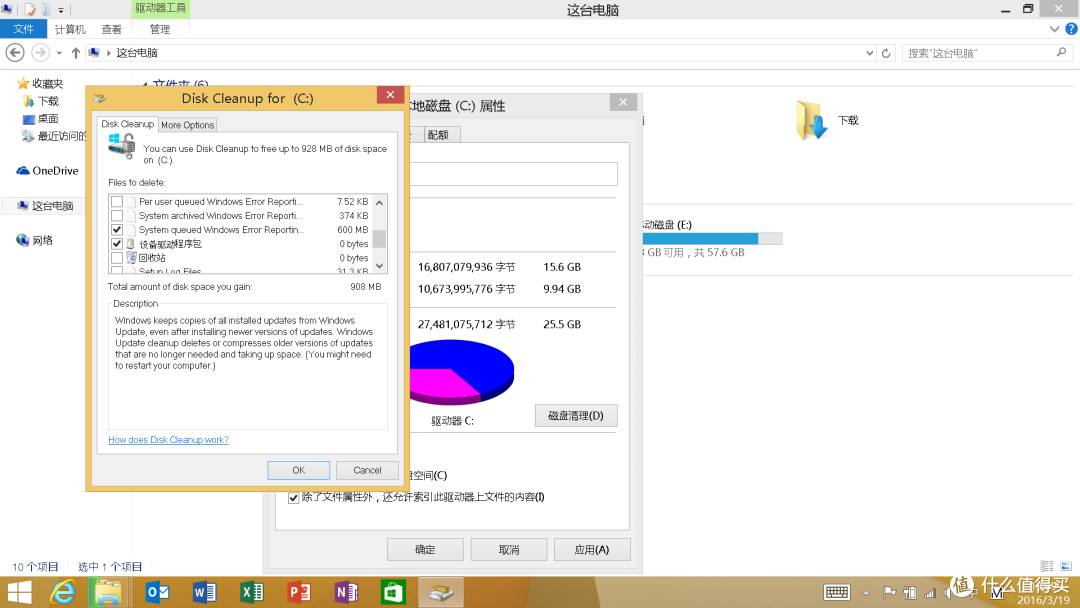Confirm Disk Cleanup with OK
Screen dimensions: 1080x608
click(x=298, y=470)
